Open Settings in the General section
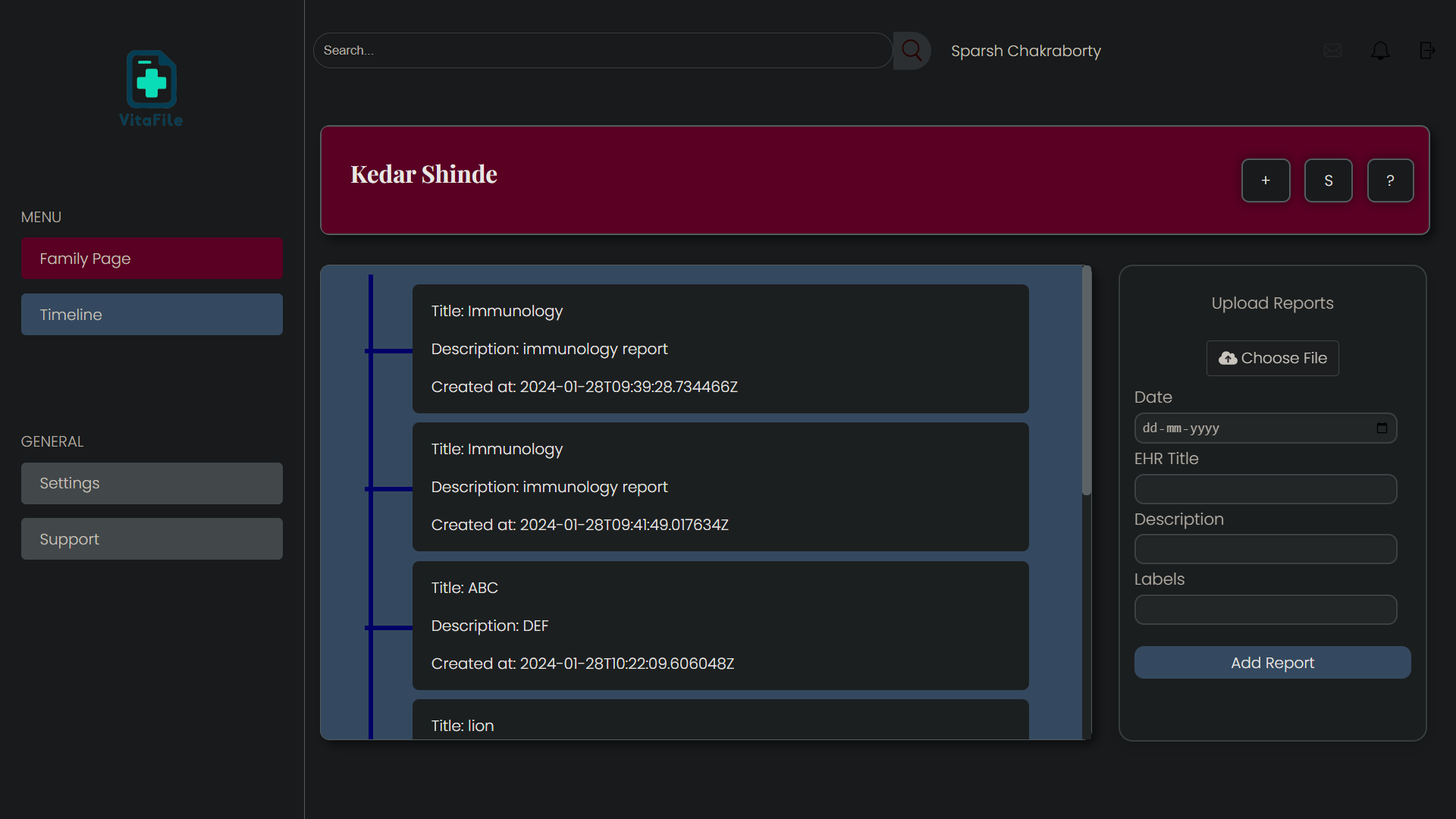The image size is (1456, 819). pos(152,483)
